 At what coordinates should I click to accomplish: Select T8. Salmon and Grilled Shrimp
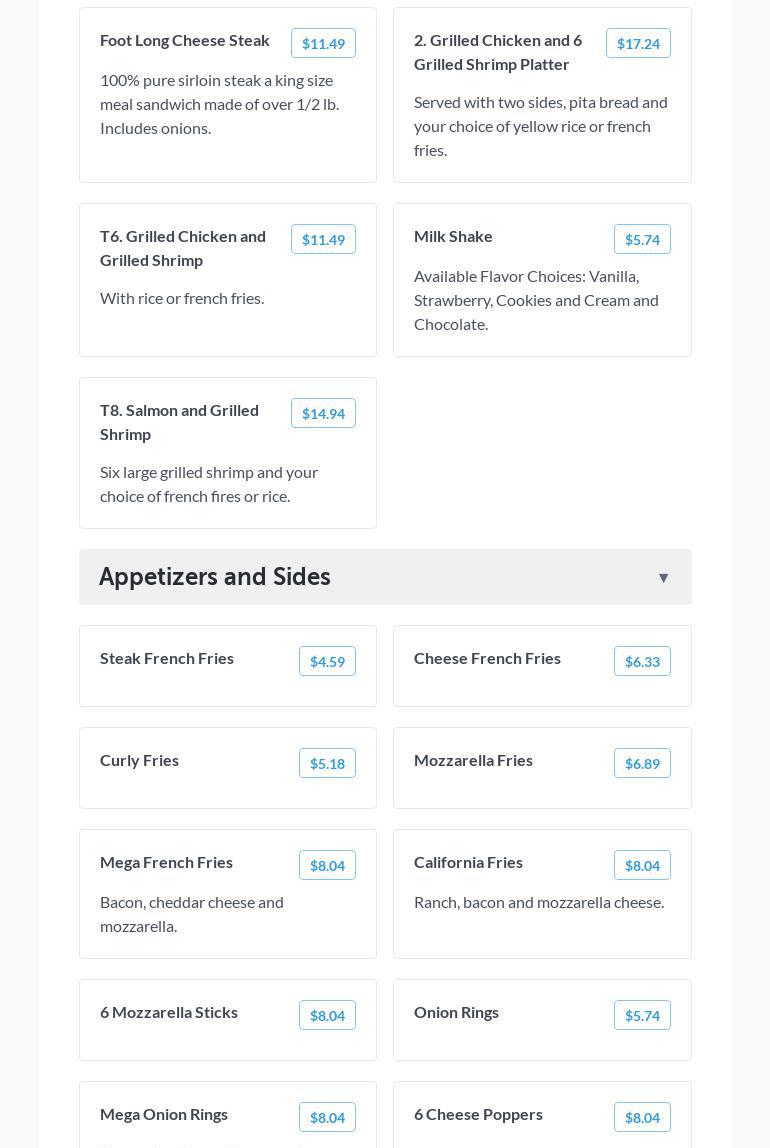point(180,422)
